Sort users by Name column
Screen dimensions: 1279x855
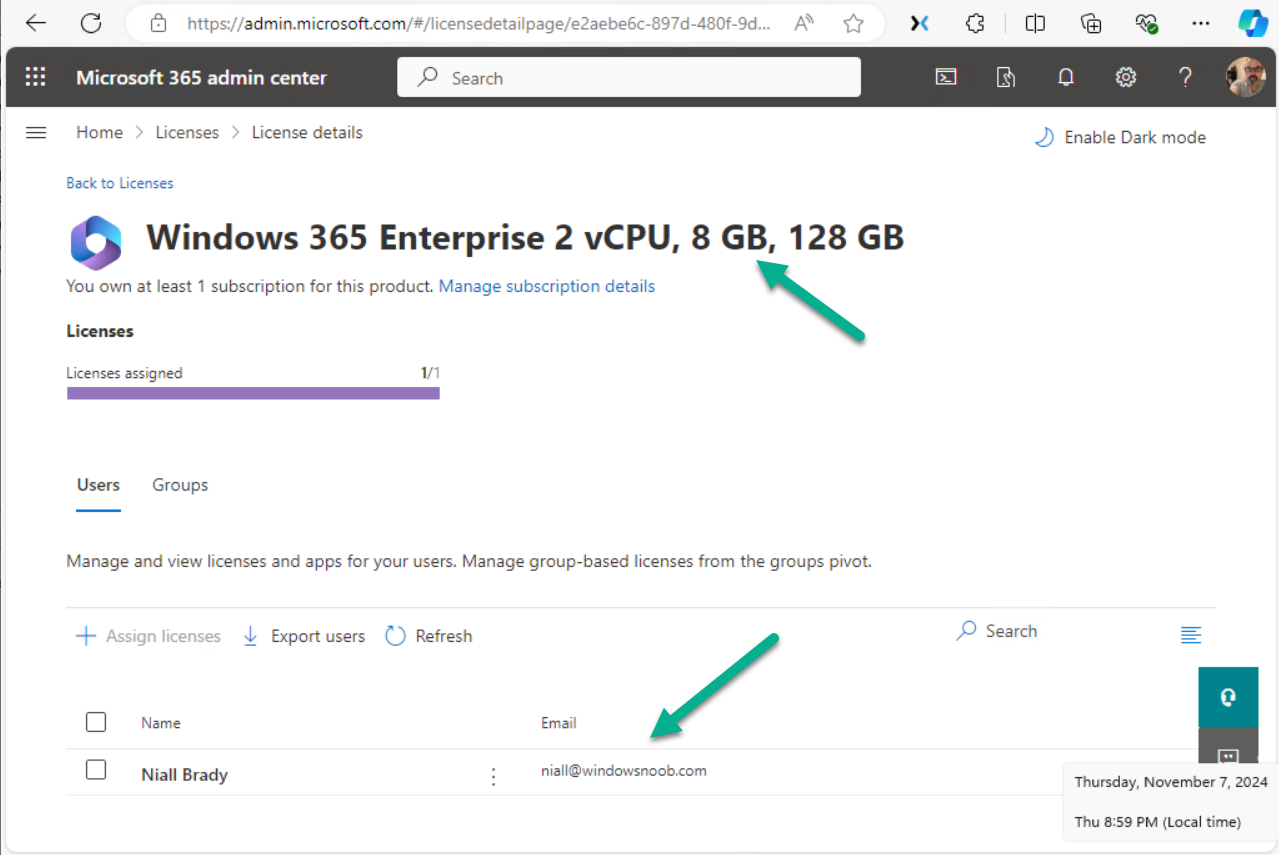point(161,723)
